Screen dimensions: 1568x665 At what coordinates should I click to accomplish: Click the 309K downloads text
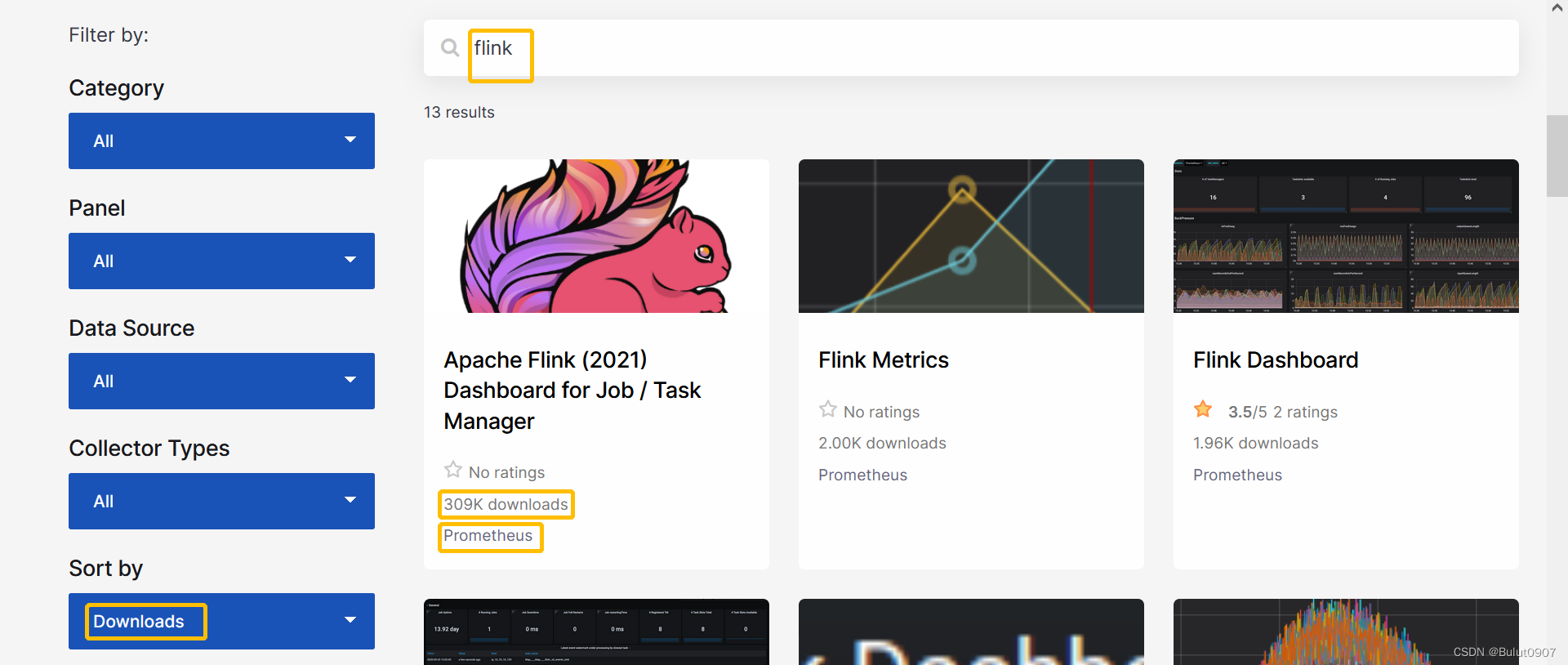(506, 504)
